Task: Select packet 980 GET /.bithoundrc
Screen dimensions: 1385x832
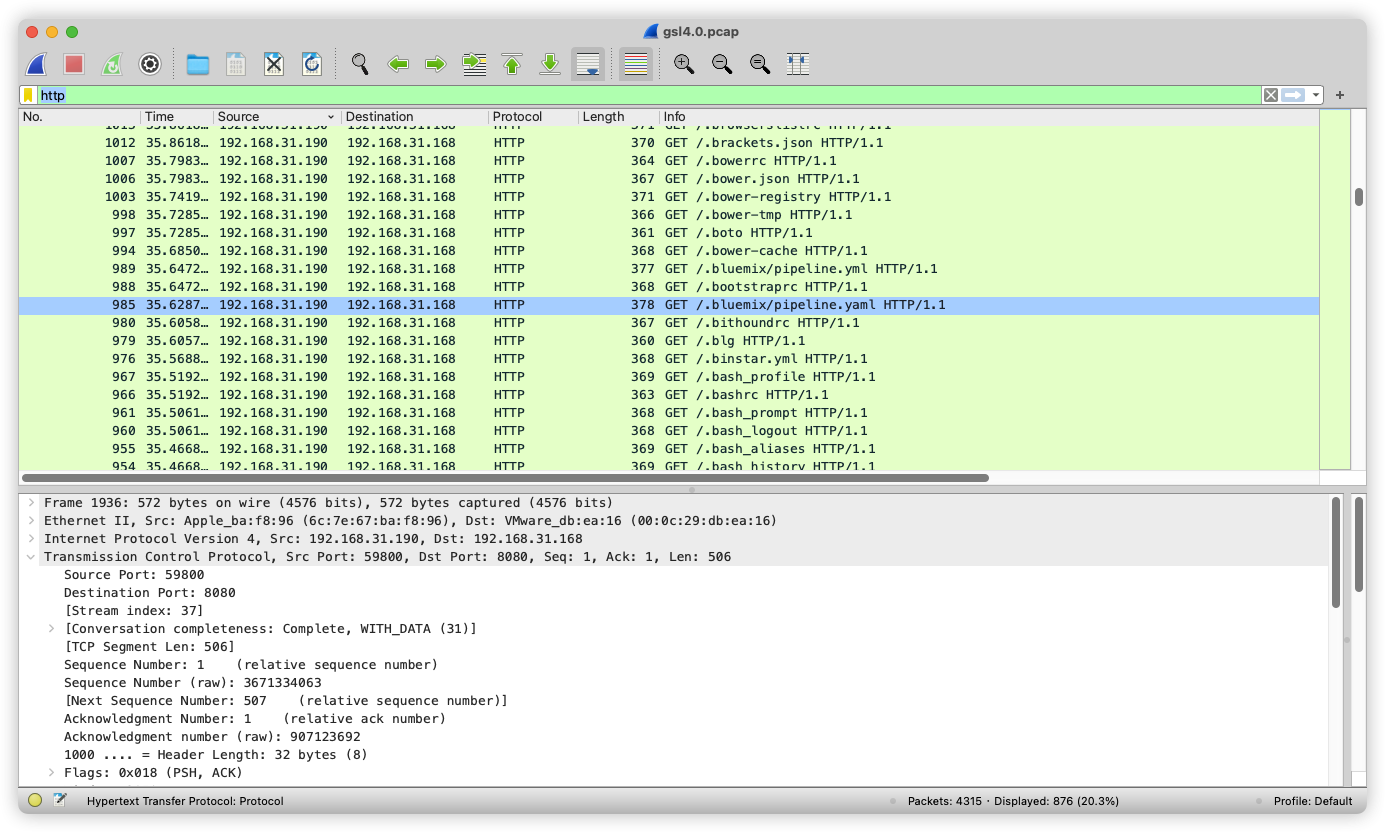Action: (668, 323)
